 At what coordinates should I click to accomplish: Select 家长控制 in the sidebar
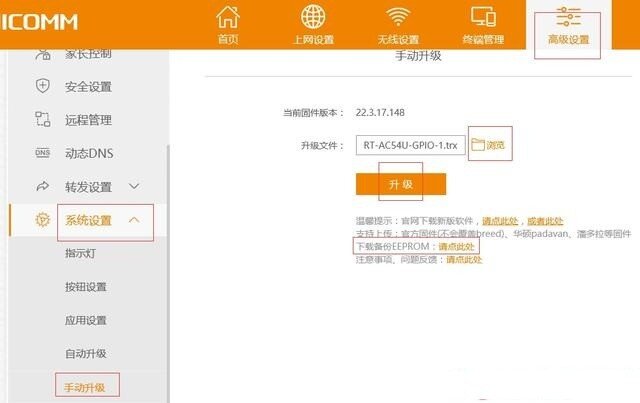click(88, 54)
